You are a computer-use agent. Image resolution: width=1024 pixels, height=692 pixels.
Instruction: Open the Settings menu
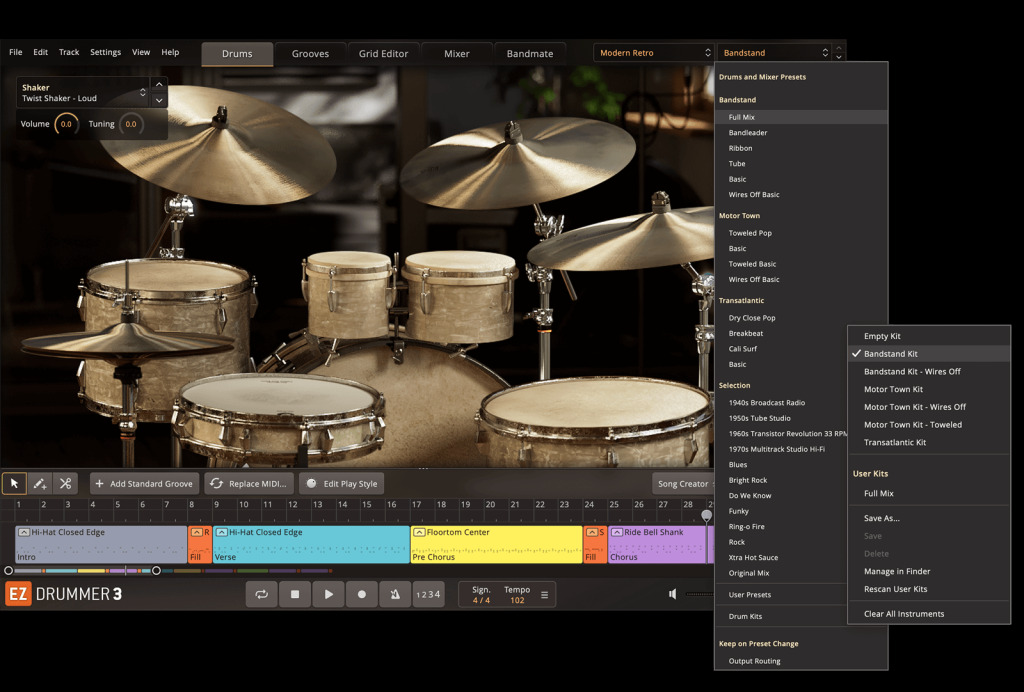point(105,52)
